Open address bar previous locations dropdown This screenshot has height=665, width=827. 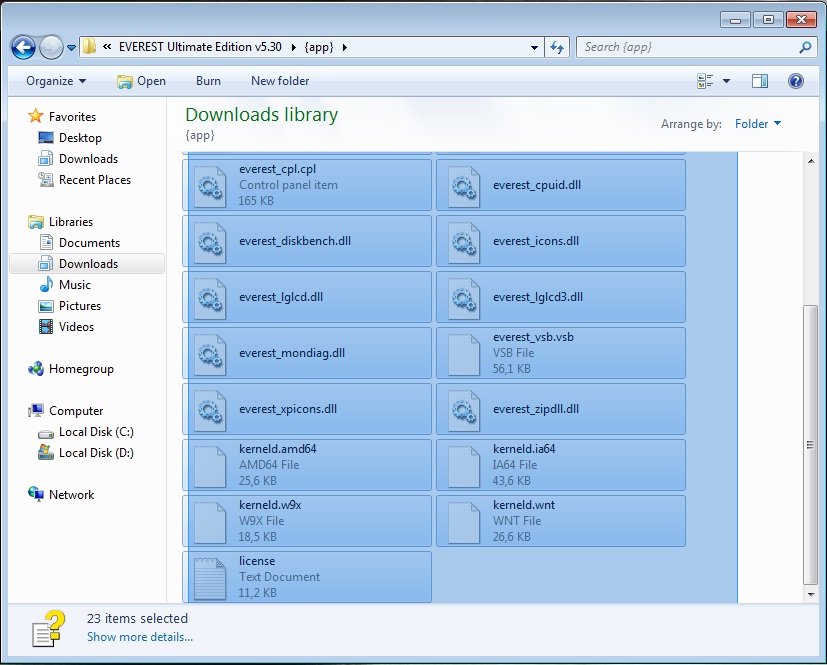coord(534,47)
